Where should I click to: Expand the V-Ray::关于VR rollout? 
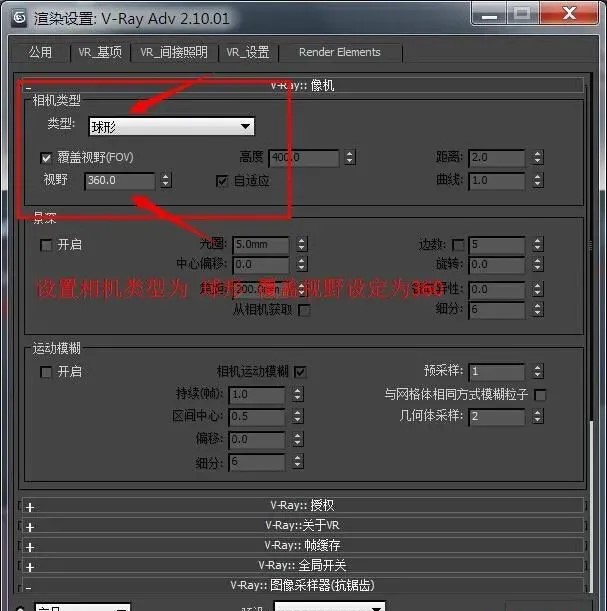[x=303, y=526]
